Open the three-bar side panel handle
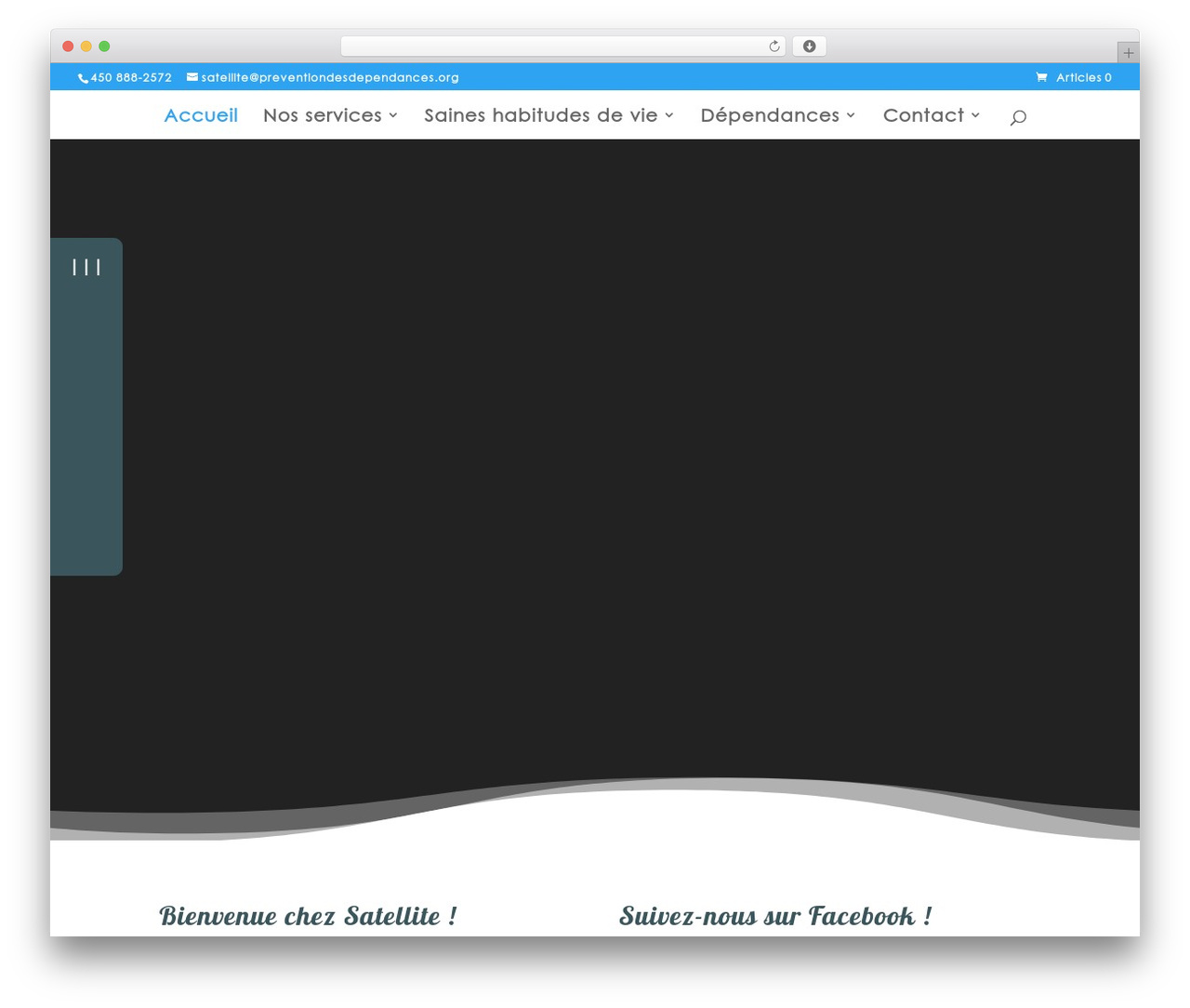1190x1008 pixels. (86, 268)
